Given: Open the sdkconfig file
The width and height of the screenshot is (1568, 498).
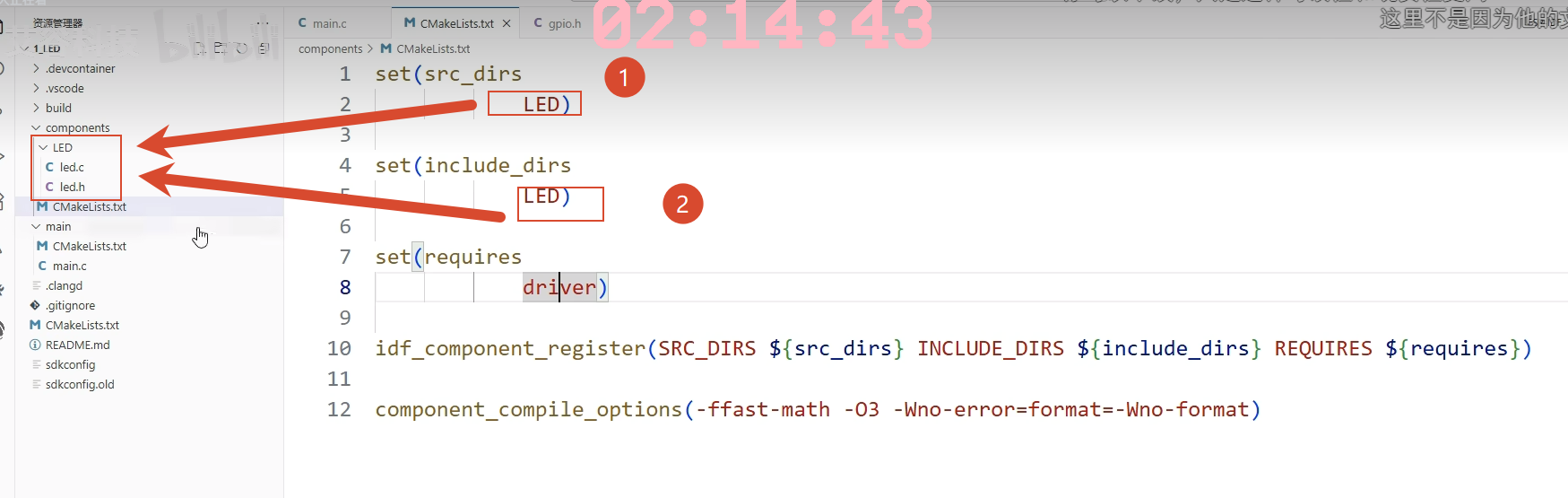Looking at the screenshot, I should (70, 364).
